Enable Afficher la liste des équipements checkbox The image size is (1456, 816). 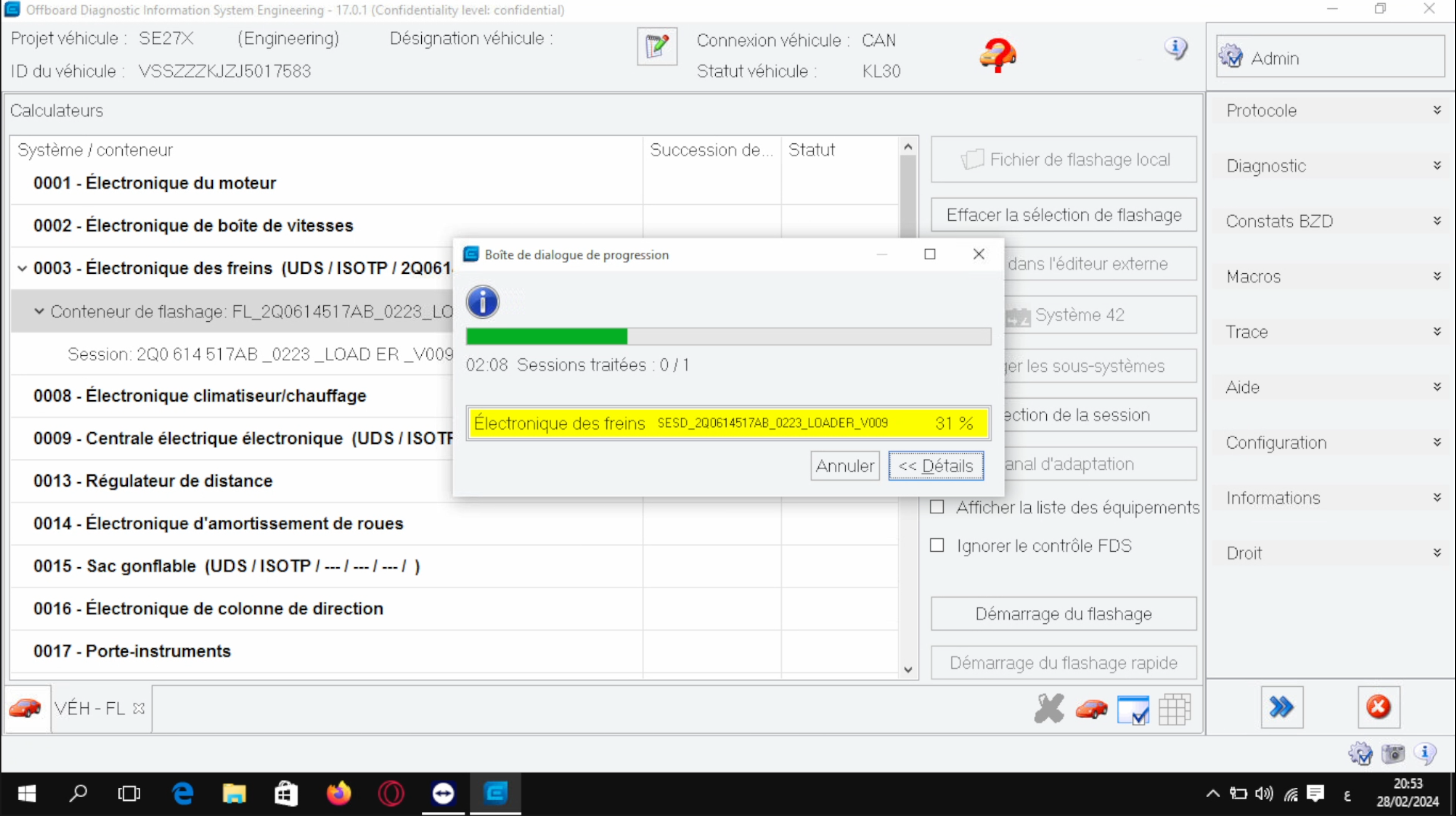[936, 507]
